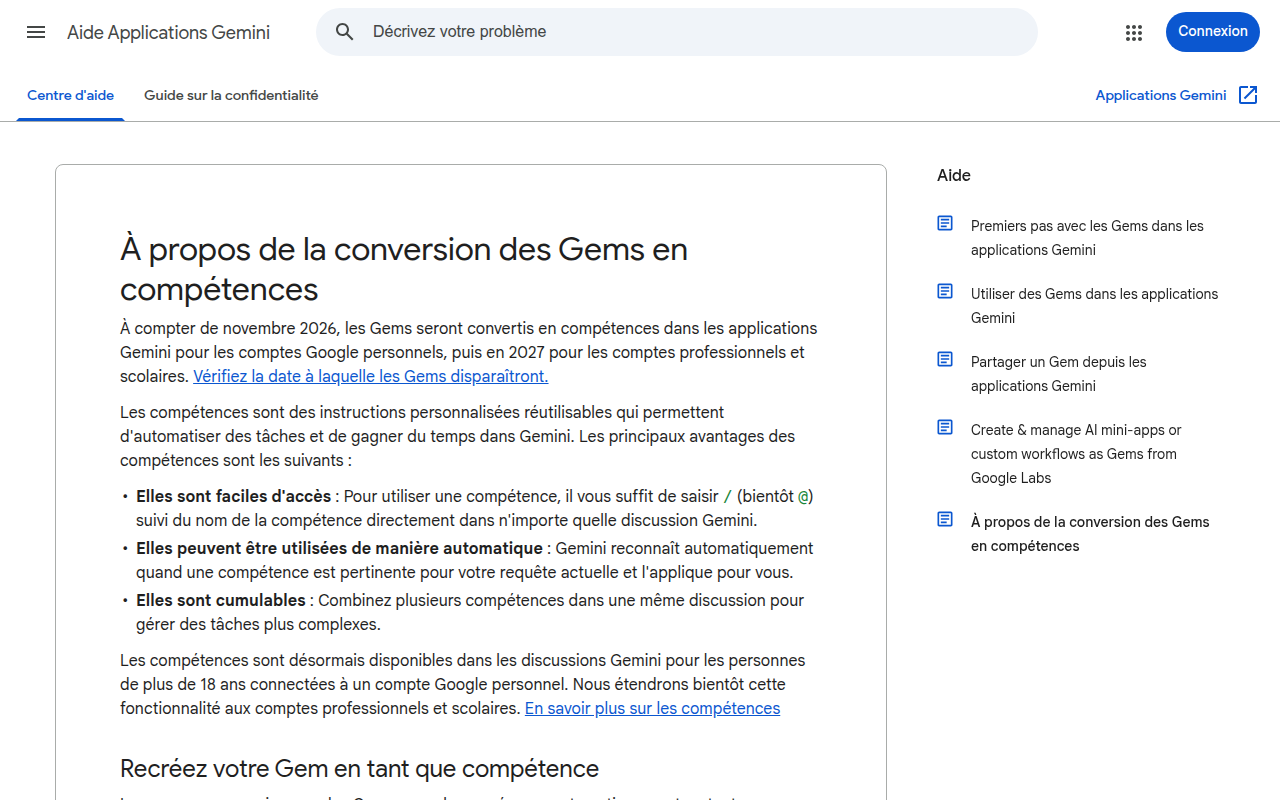Viewport: 1280px width, 800px height.
Task: Click the Recreez votre Gem en tant que compétence heading
Action: [360, 768]
